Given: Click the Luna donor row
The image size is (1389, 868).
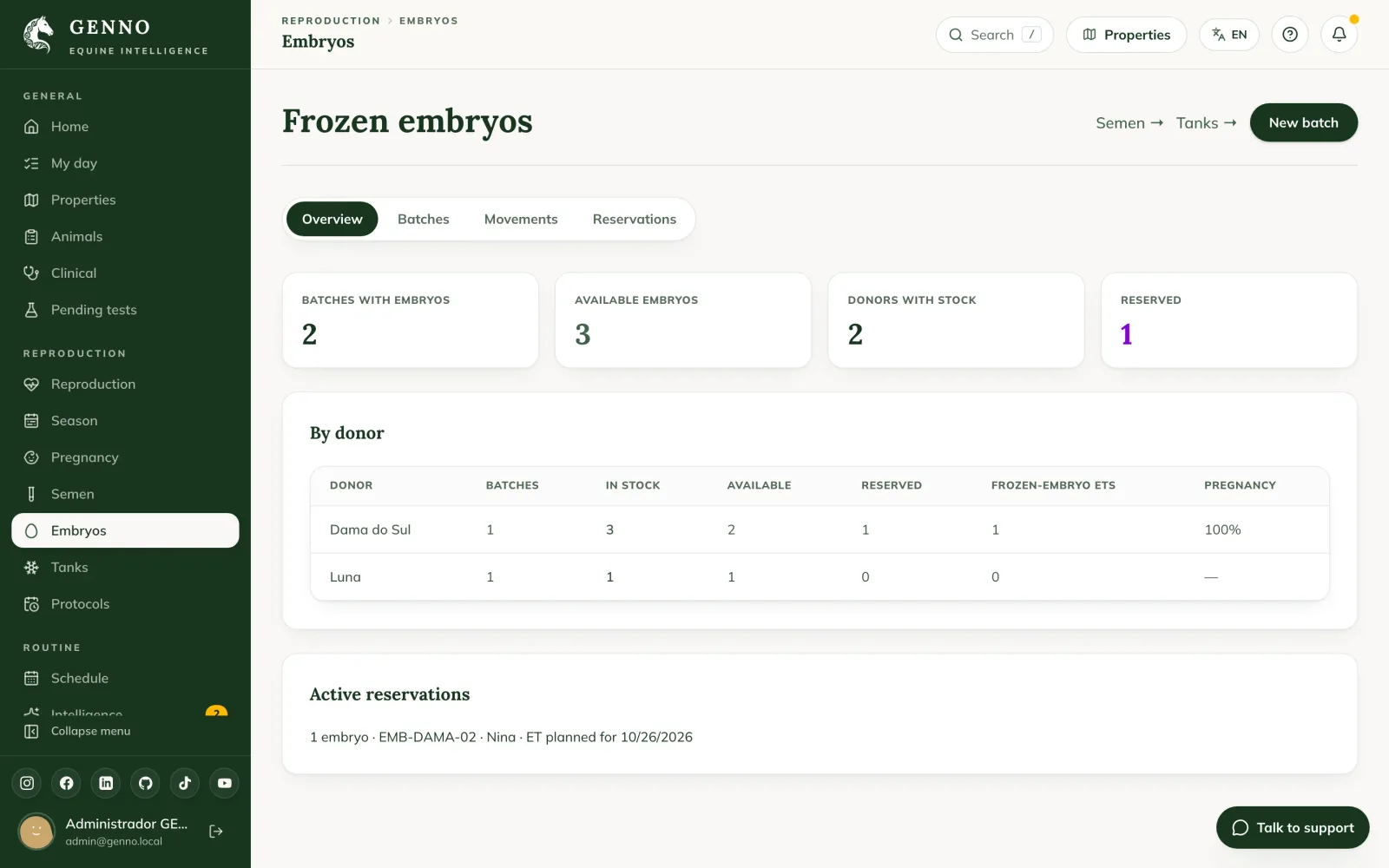Looking at the screenshot, I should pos(820,576).
